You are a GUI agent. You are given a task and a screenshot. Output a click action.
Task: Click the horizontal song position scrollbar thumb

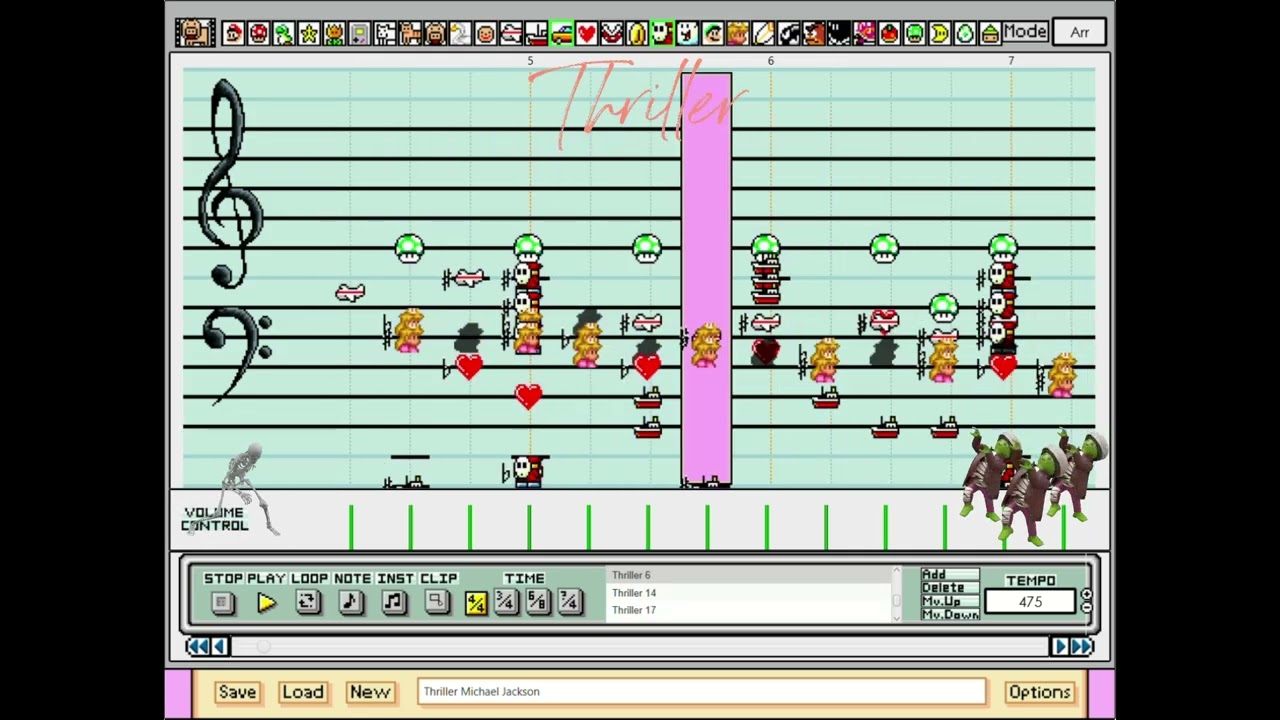point(264,647)
